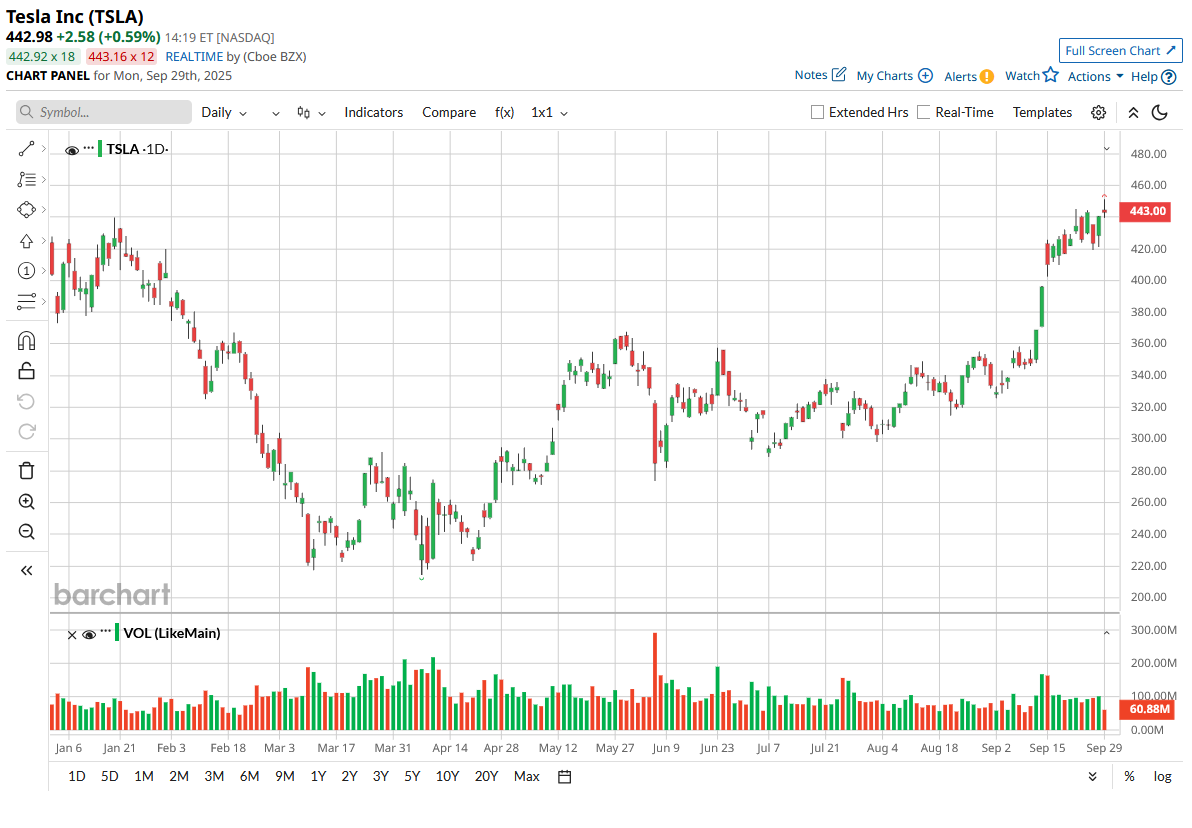Viewport: 1192px width, 828px height.
Task: Click the Watch star icon
Action: [x=1051, y=75]
